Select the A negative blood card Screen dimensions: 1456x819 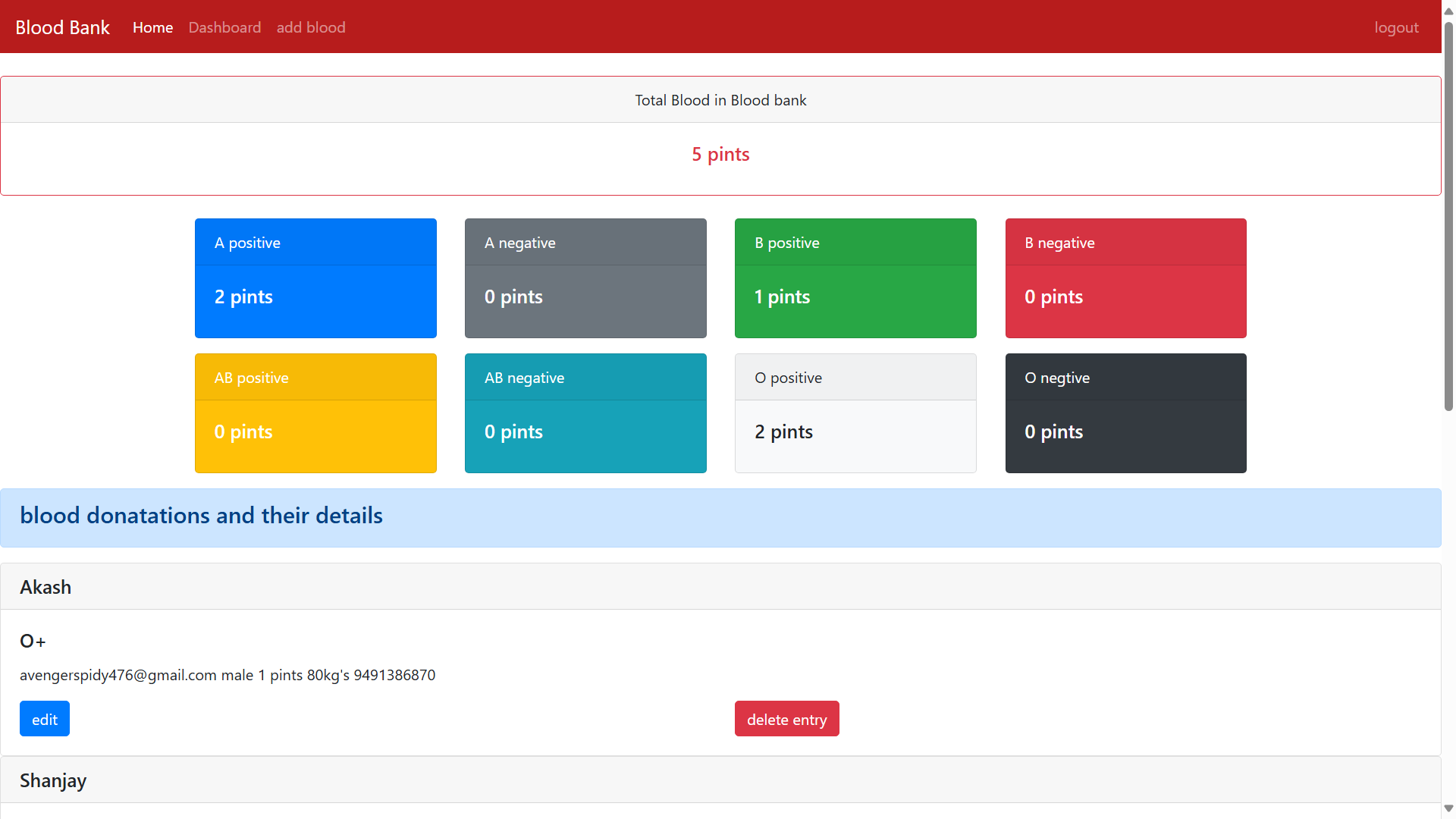[585, 278]
